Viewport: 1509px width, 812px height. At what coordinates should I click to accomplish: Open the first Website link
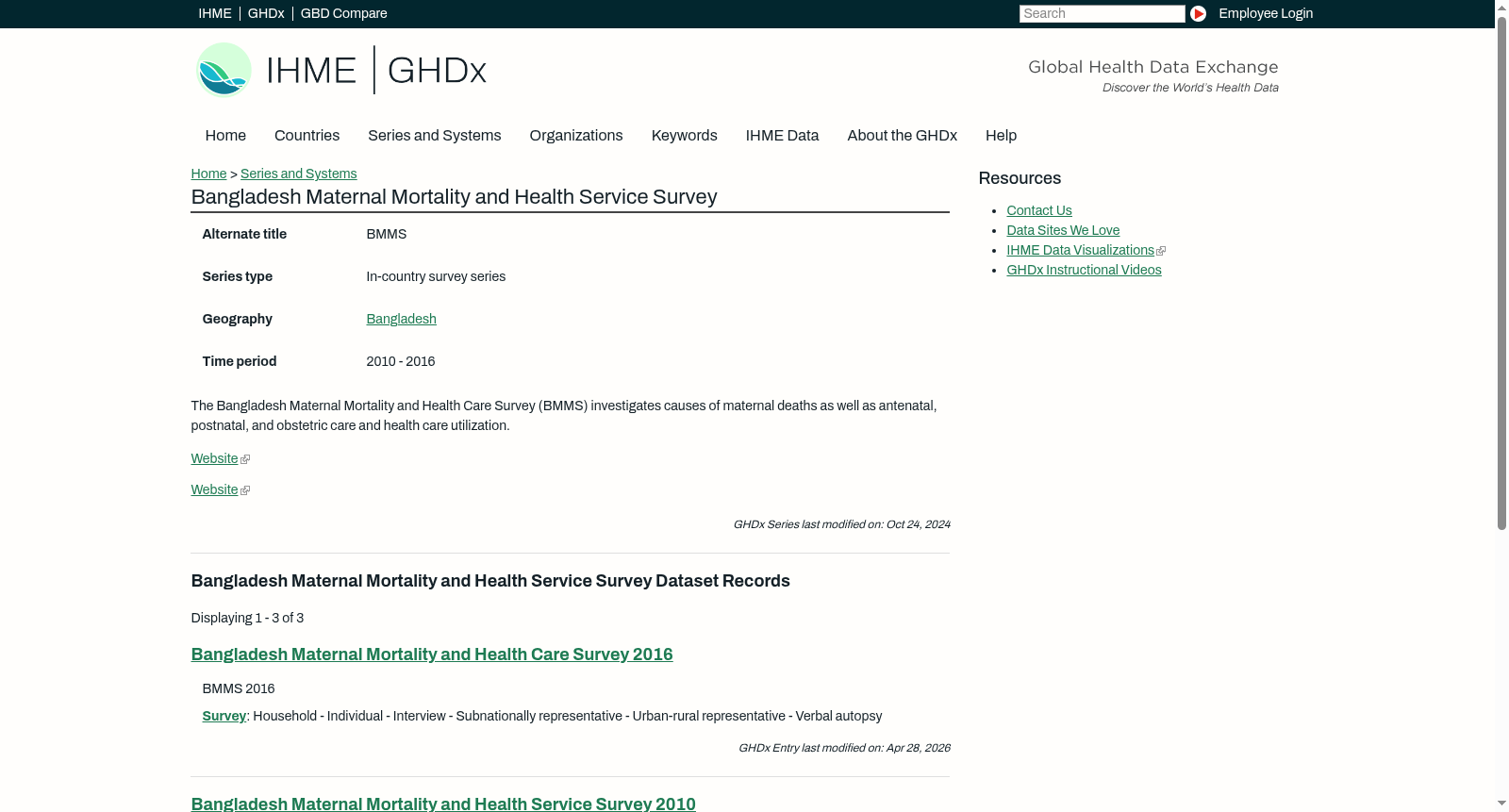pos(214,458)
